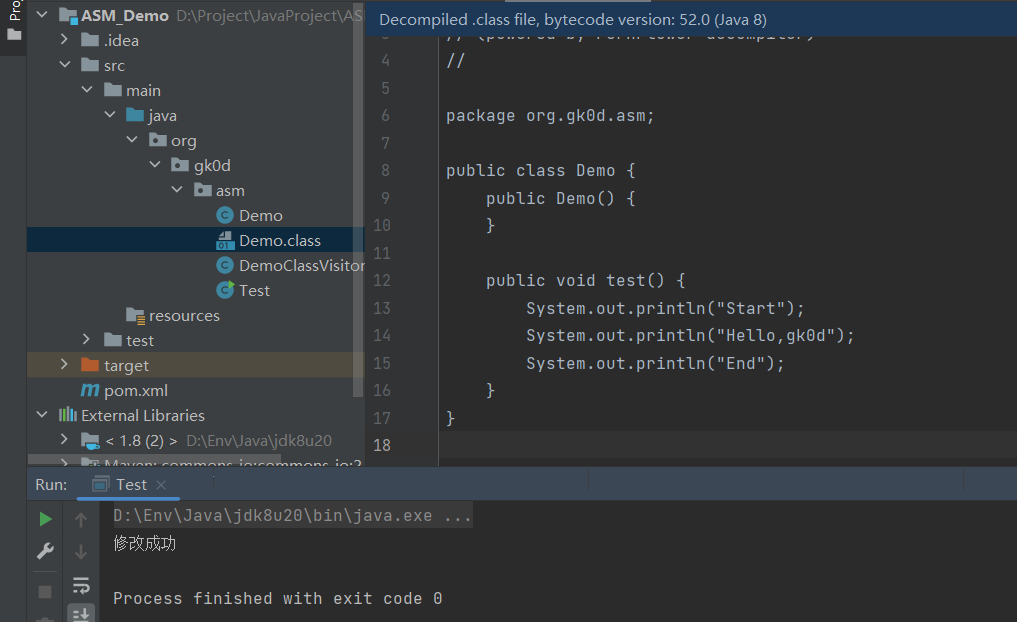Toggle scroll to end of console
The image size is (1017, 622).
[x=81, y=614]
